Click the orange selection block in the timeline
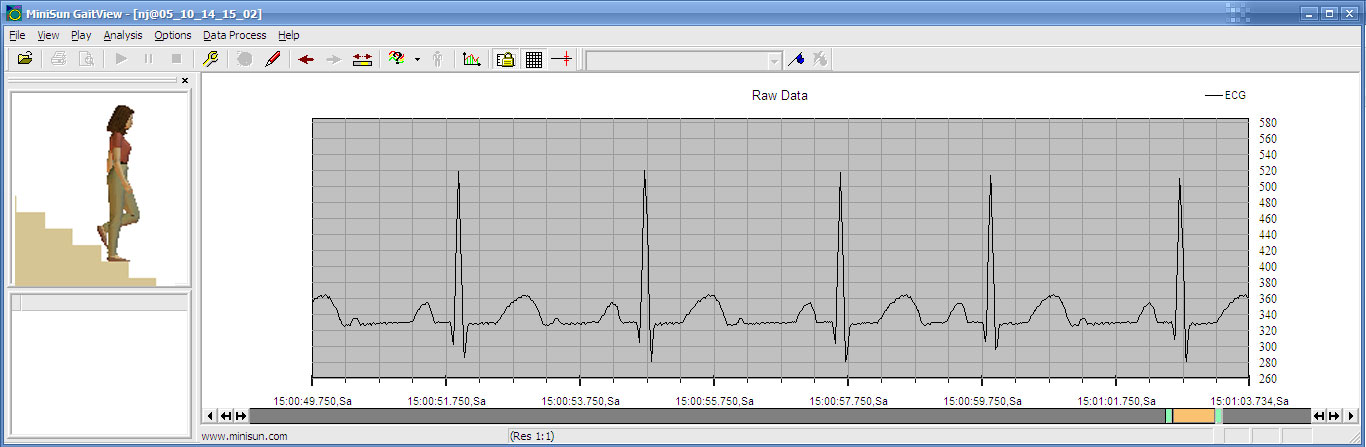1366x447 pixels. click(x=1193, y=416)
